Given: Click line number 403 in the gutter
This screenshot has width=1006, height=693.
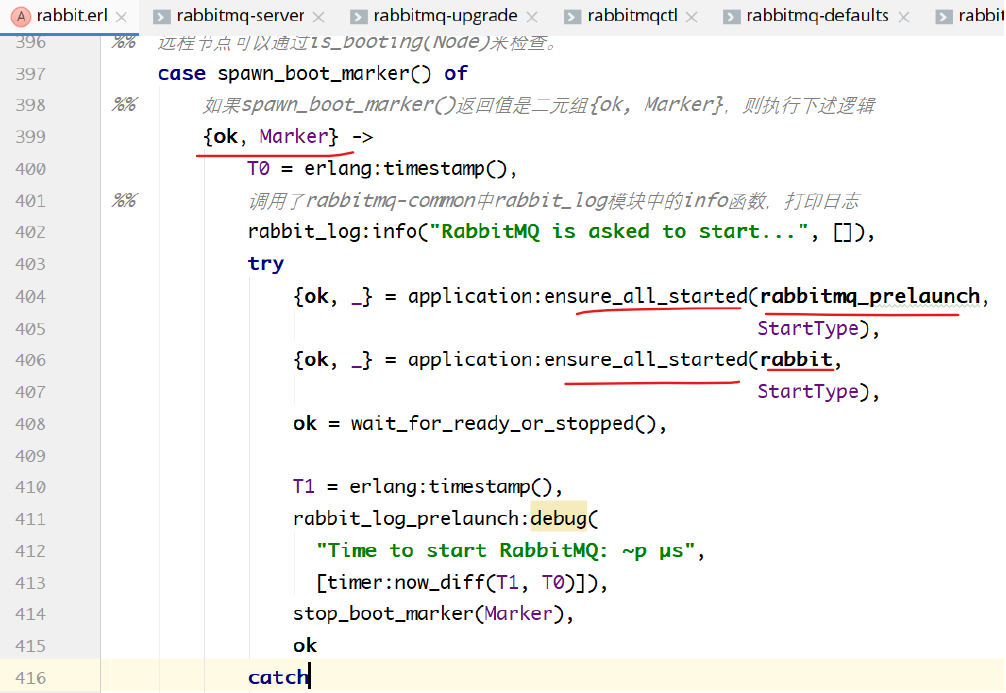Looking at the screenshot, I should (30, 264).
